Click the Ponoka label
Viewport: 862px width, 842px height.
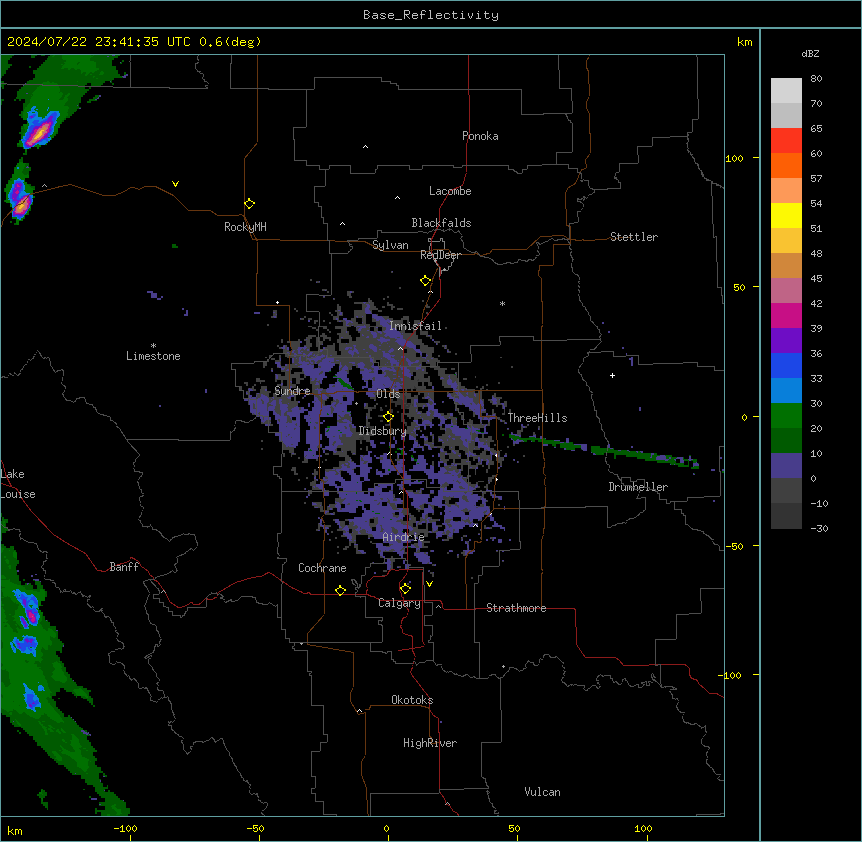tap(480, 136)
